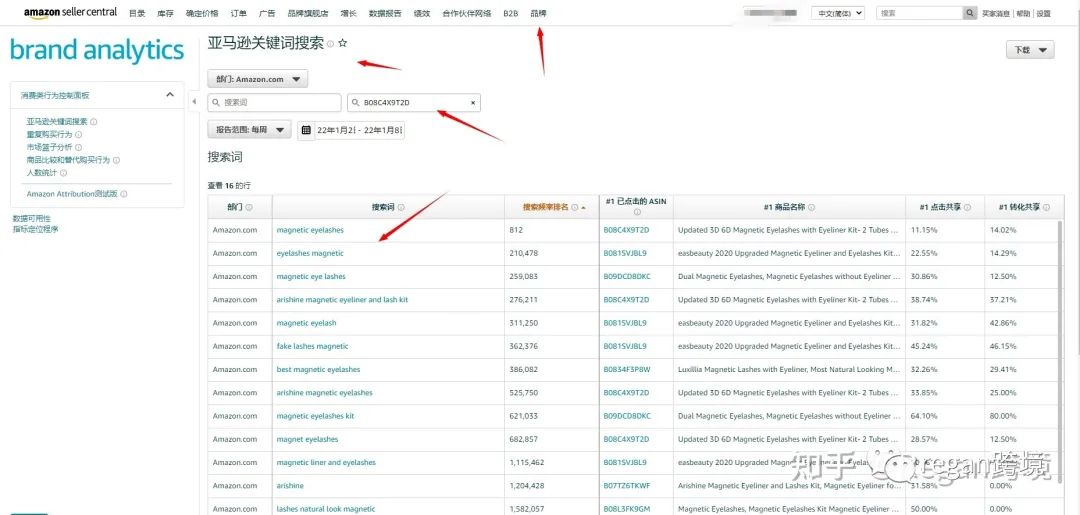
Task: Open the 品牌旗舰店 menu
Action: (308, 13)
